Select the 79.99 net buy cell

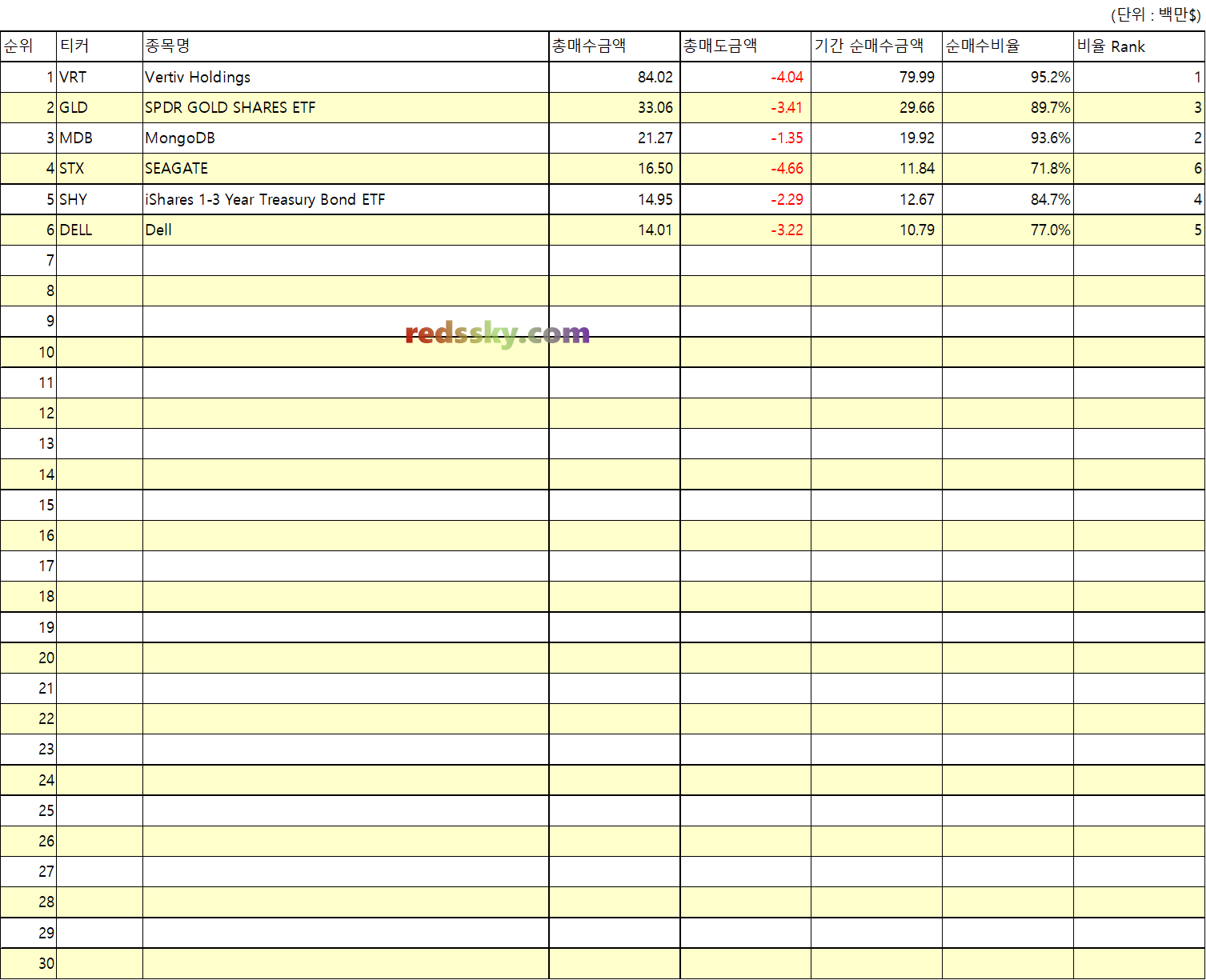click(x=877, y=78)
